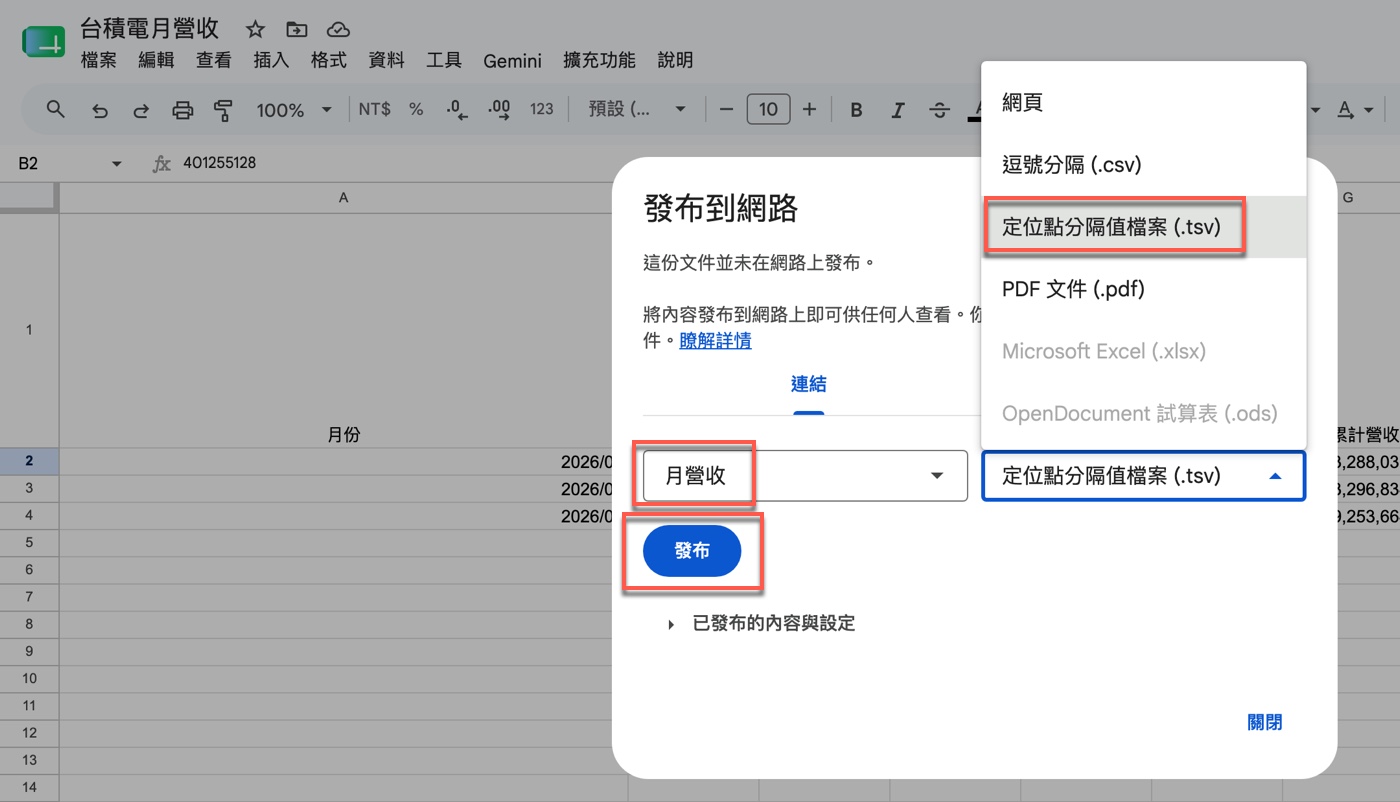This screenshot has height=802, width=1400.
Task: Open the 編輯 menu
Action: [156, 60]
